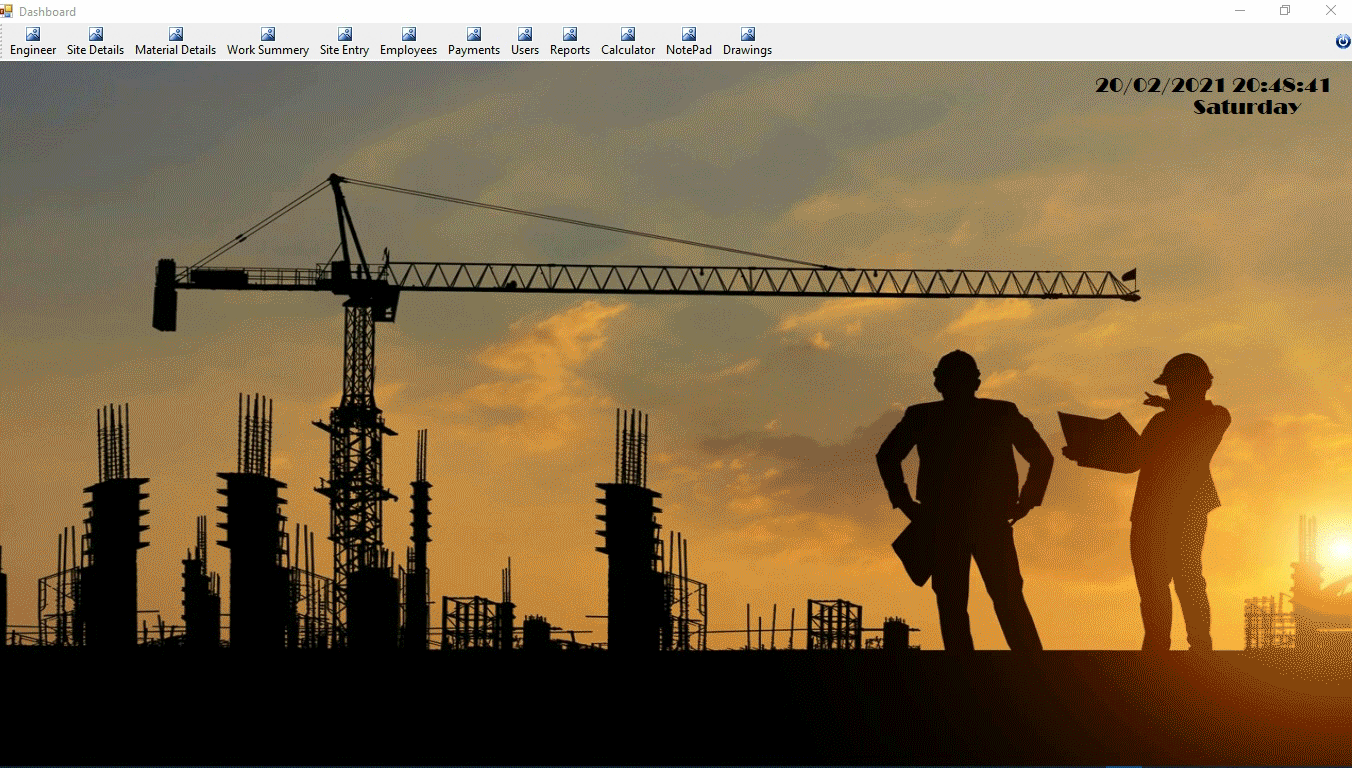Viewport: 1352px width, 768px height.
Task: Launch the Work Summery section
Action: tap(268, 42)
